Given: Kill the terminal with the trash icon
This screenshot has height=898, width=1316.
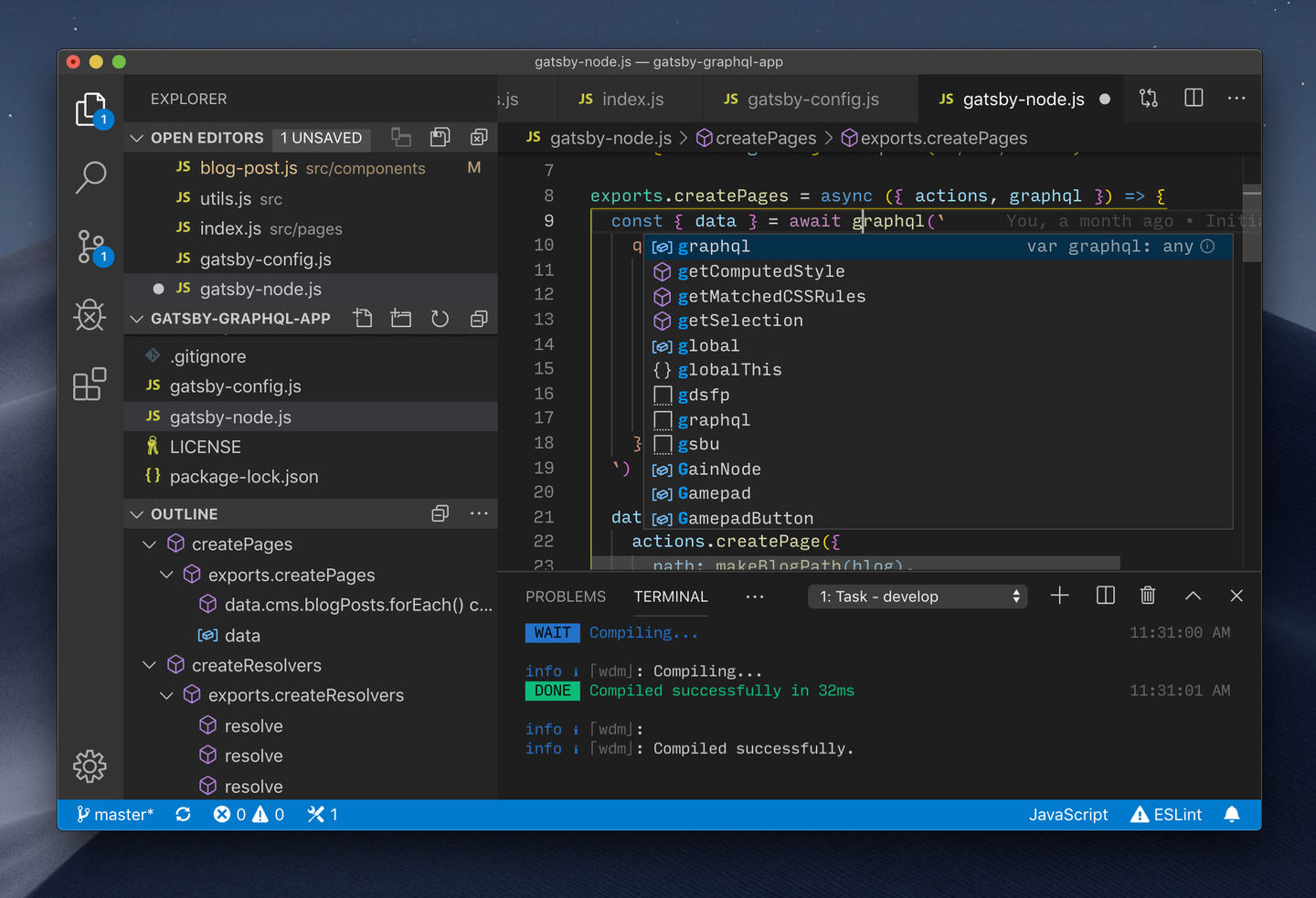Looking at the screenshot, I should click(x=1148, y=595).
